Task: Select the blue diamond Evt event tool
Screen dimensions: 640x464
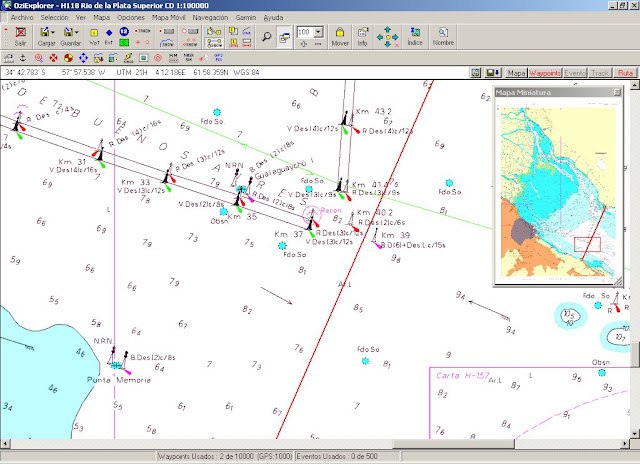Action: (109, 33)
